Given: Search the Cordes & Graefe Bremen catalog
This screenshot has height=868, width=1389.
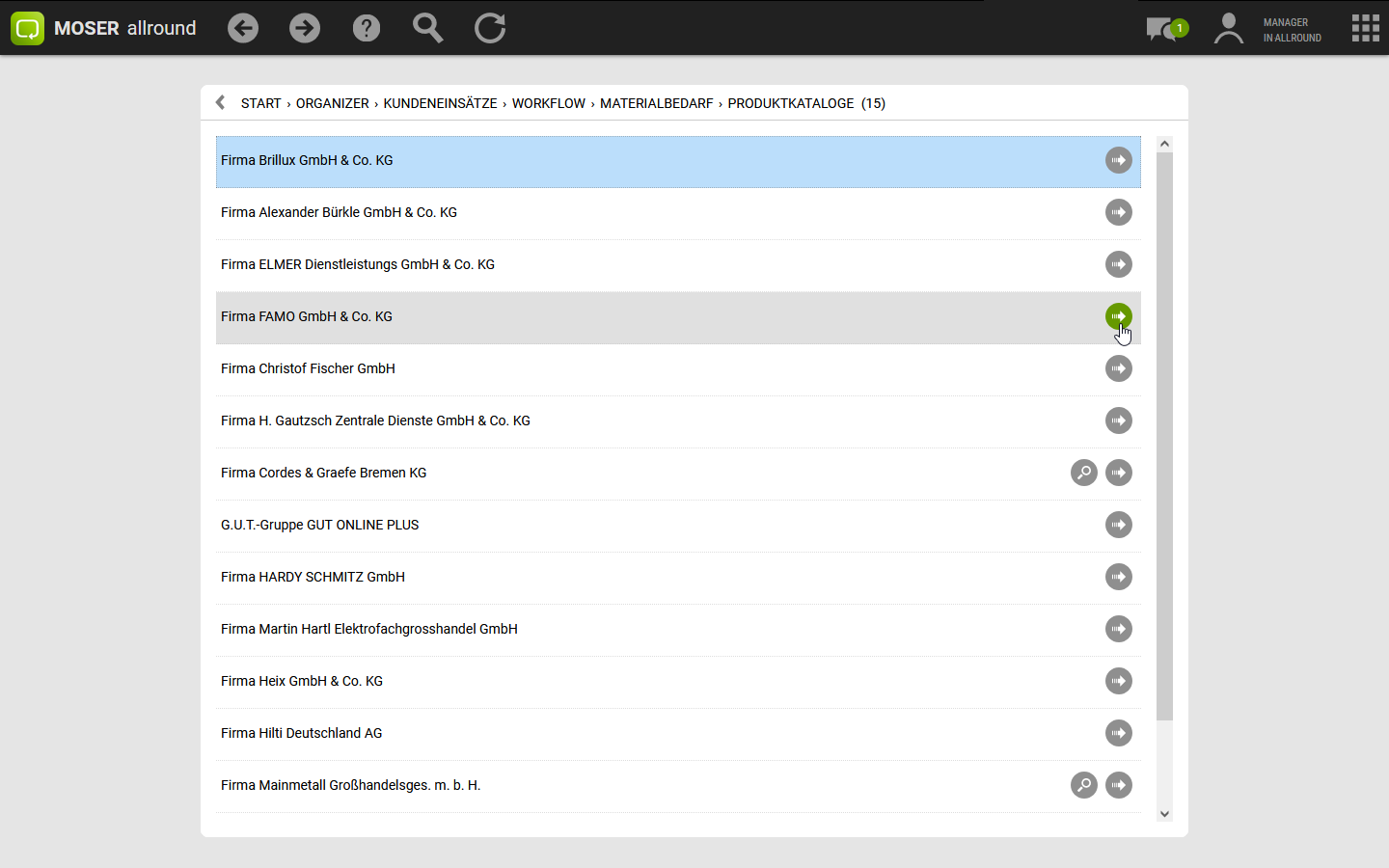Looking at the screenshot, I should point(1084,473).
